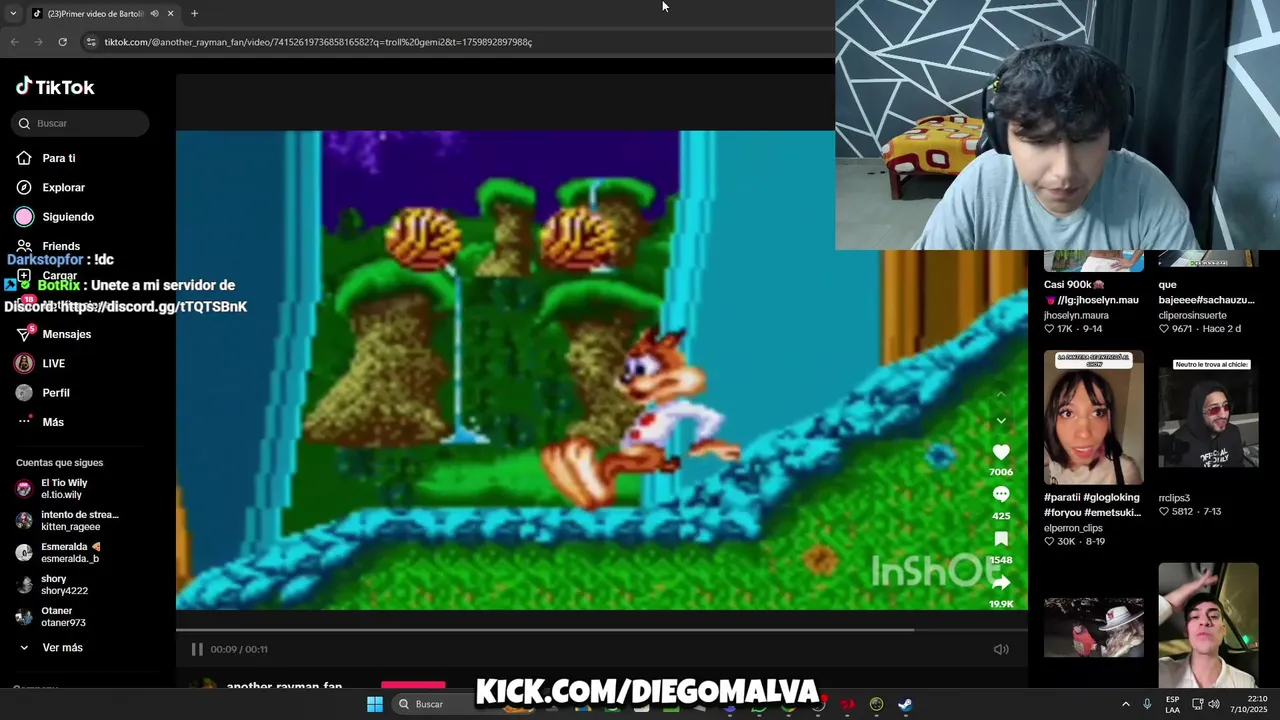Open Steam from the taskbar

click(904, 704)
